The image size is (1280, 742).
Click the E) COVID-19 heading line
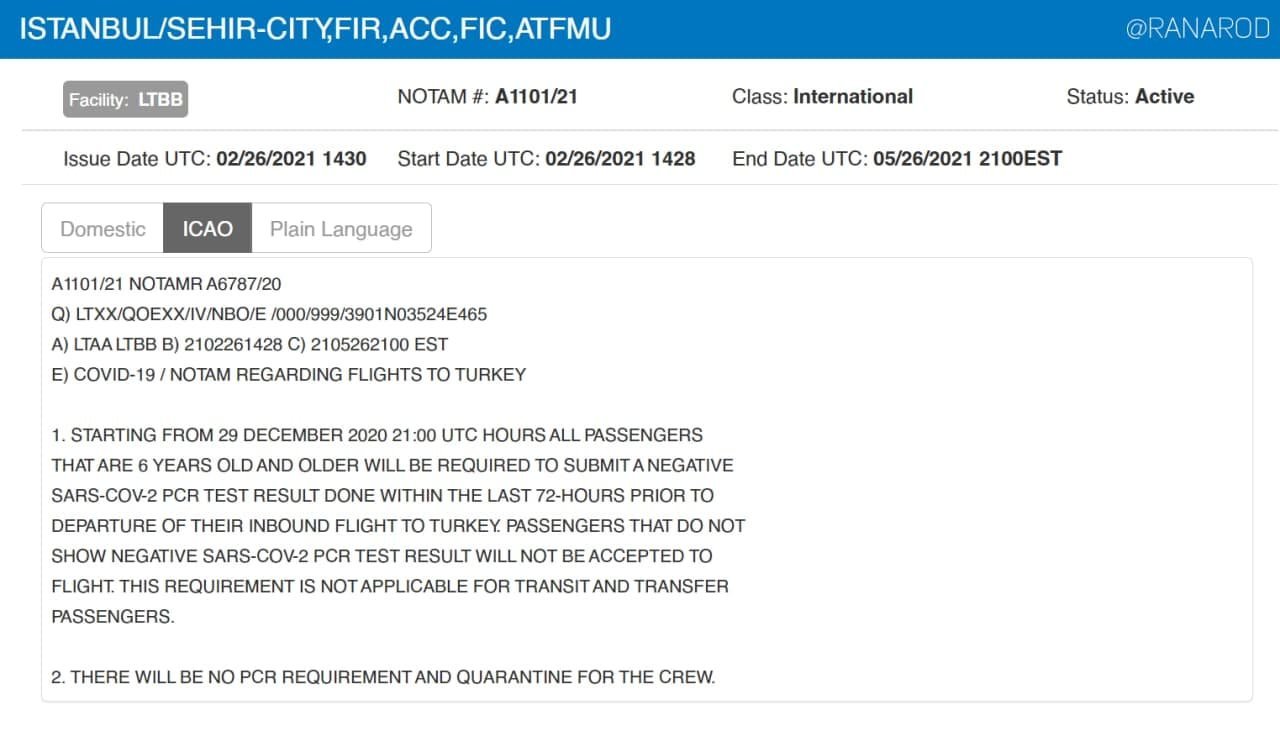click(288, 374)
